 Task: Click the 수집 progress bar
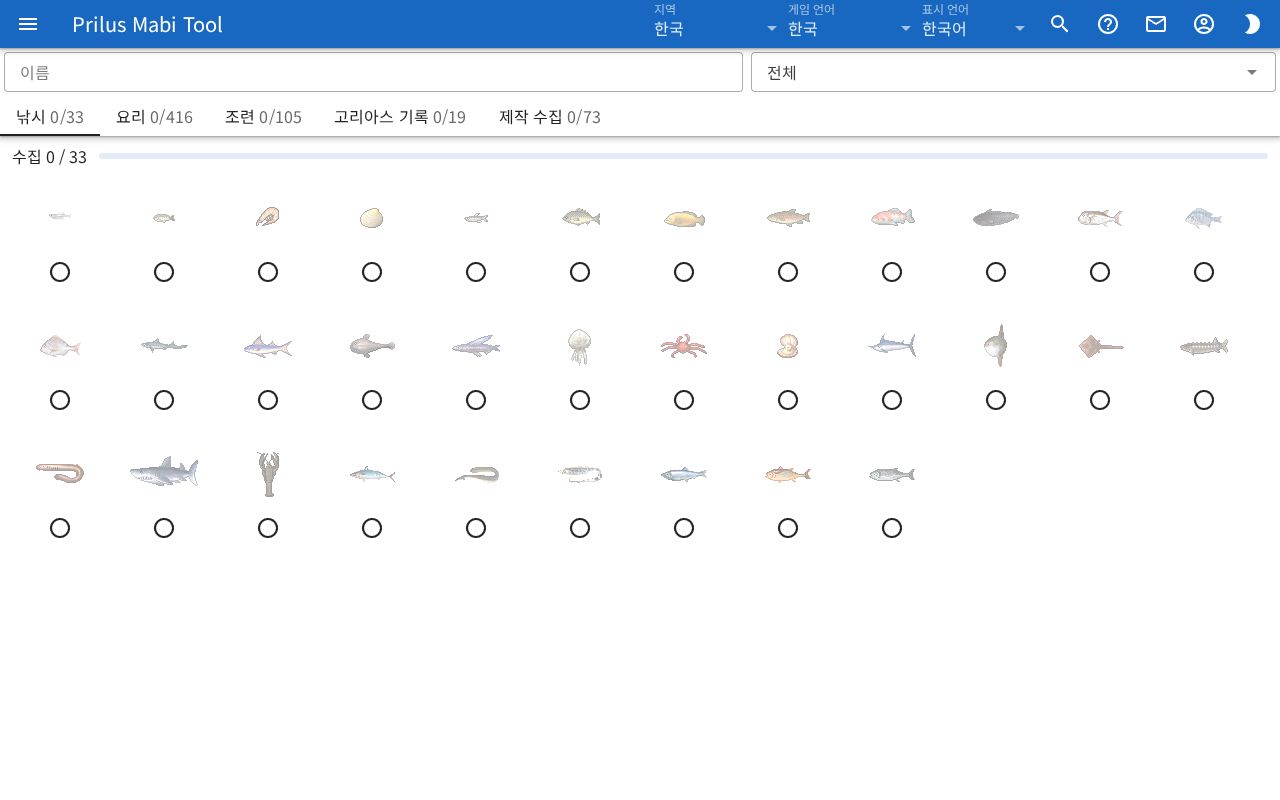[x=683, y=156]
